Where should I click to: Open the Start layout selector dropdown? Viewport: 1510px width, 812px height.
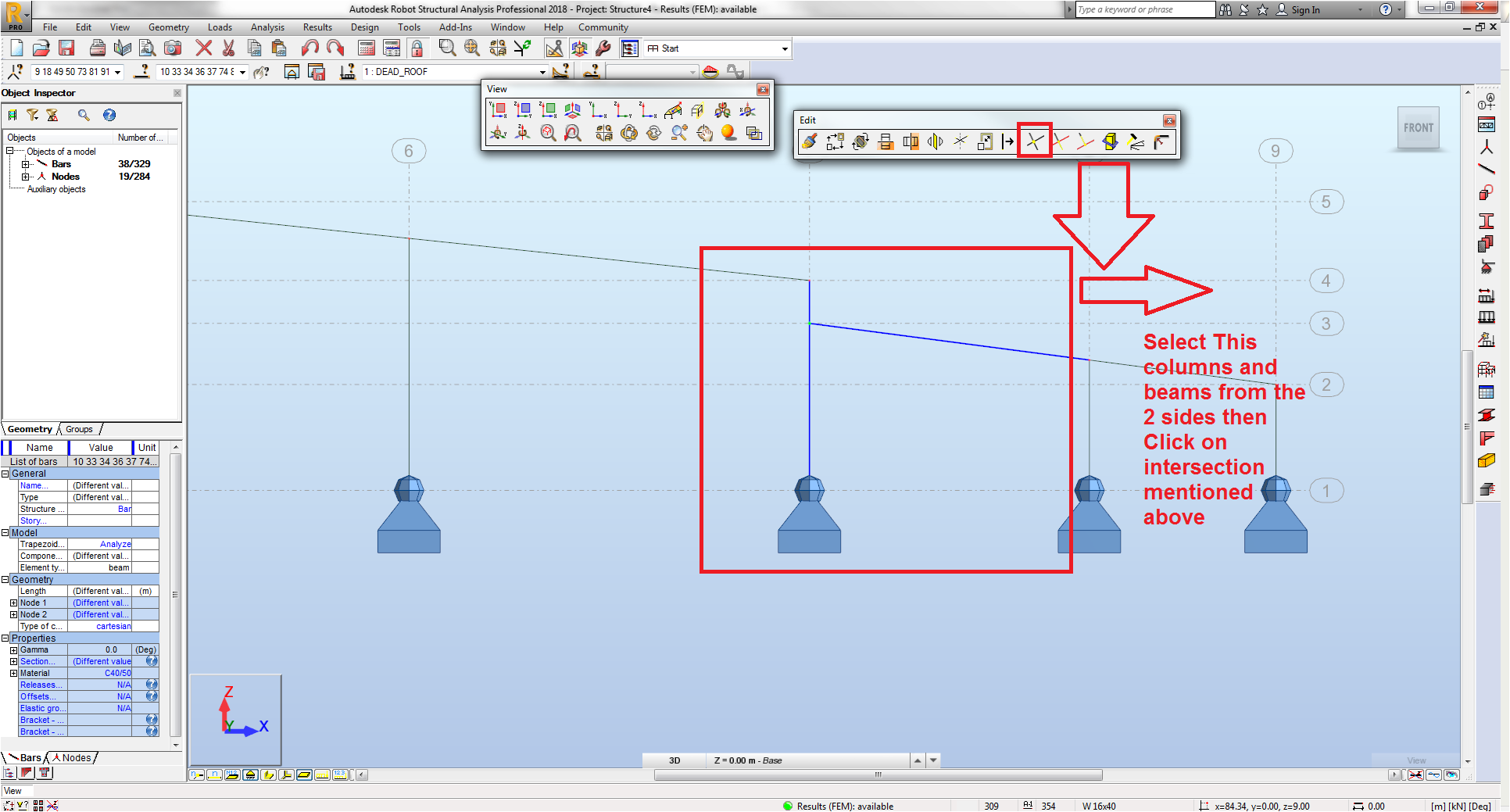coord(784,48)
